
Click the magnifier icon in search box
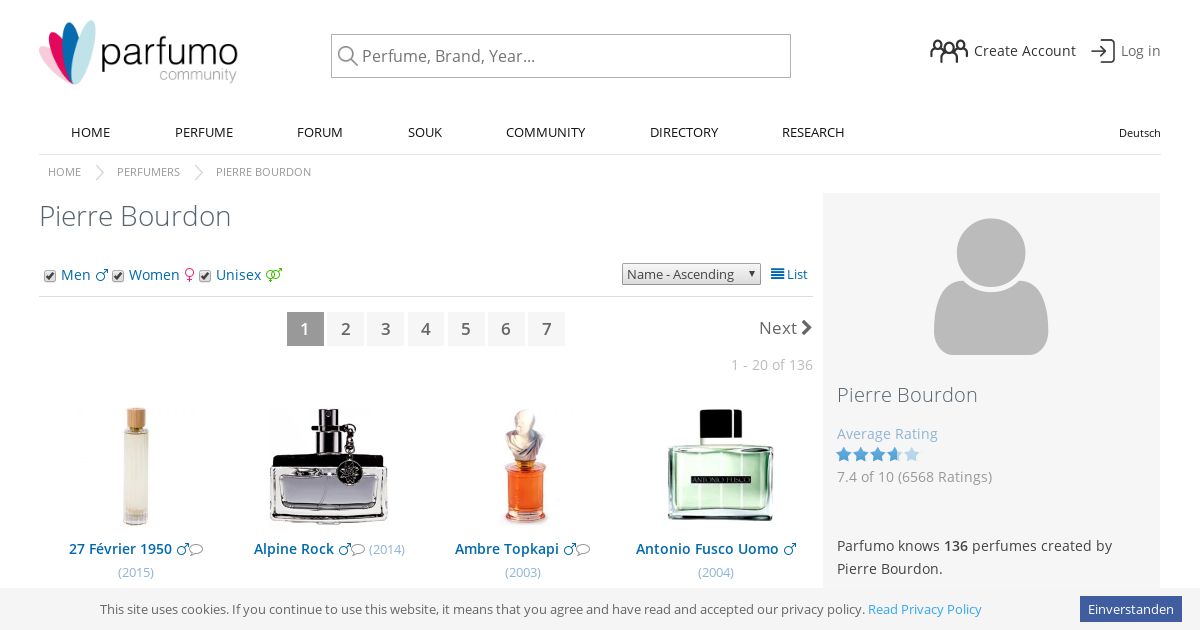[347, 56]
